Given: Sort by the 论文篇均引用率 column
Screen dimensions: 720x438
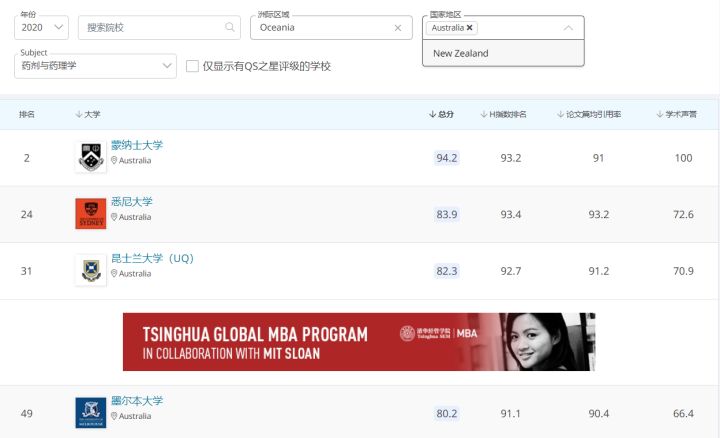Looking at the screenshot, I should 589,114.
